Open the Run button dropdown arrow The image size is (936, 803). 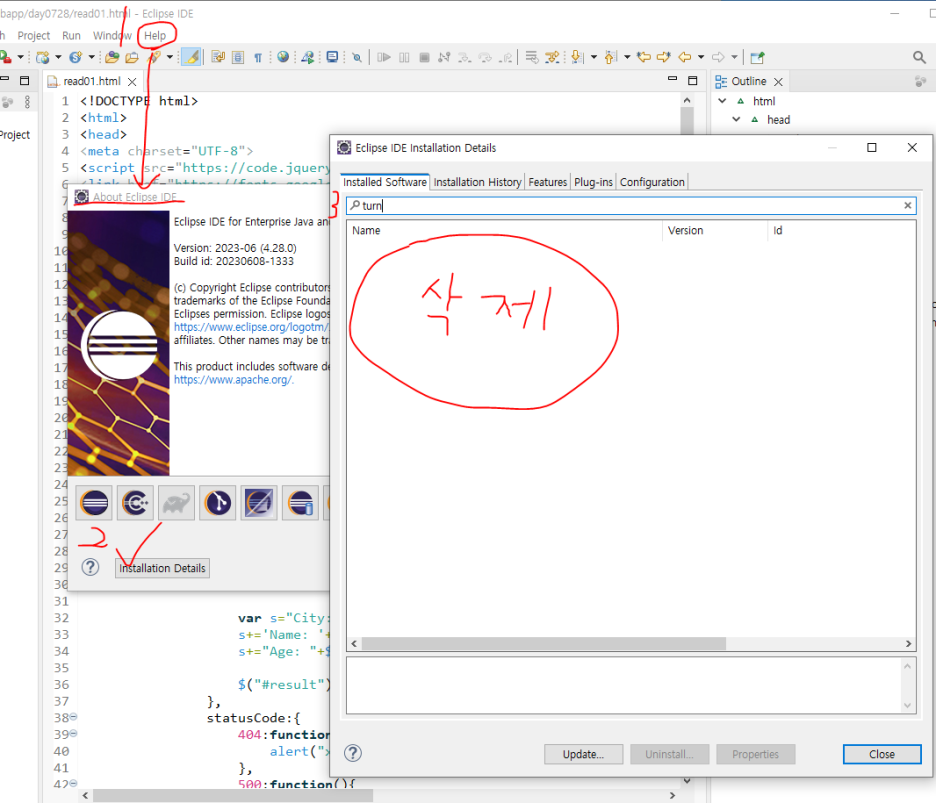point(20,57)
